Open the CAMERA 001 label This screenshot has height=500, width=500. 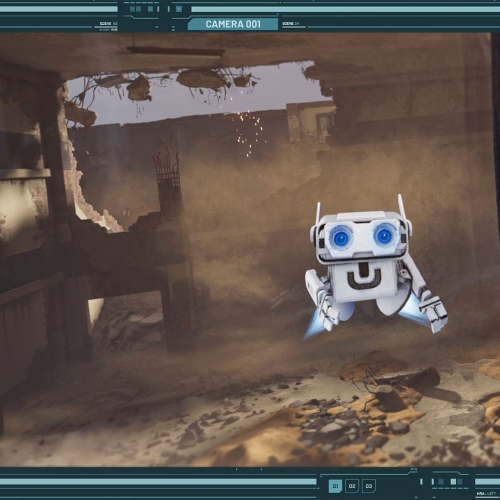[x=233, y=24]
